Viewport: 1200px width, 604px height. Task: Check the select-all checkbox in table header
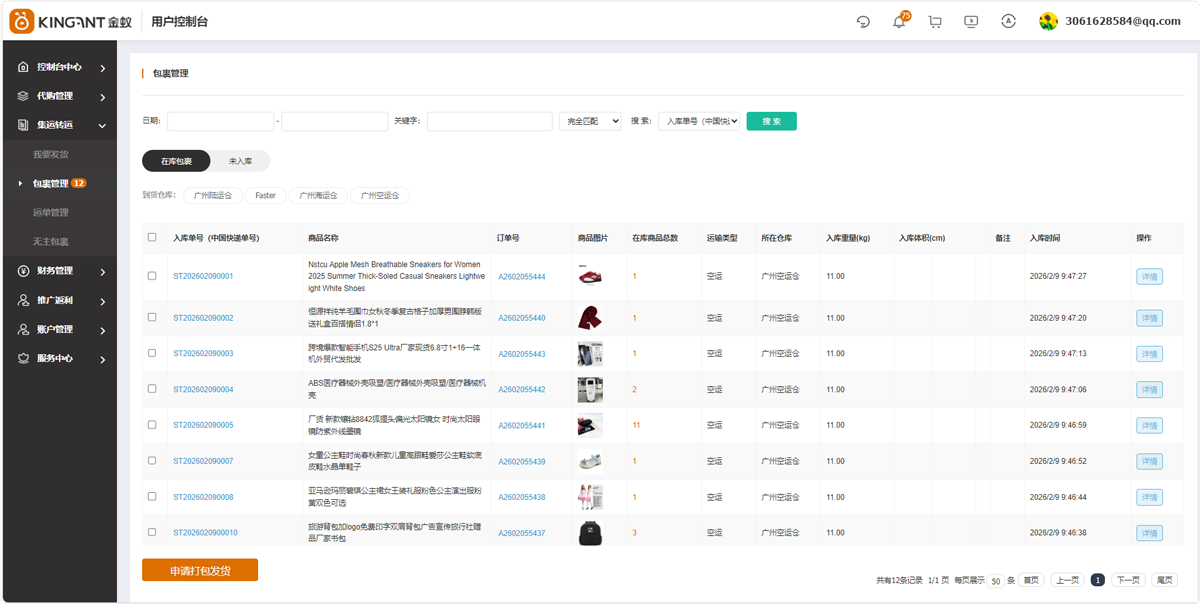tap(152, 238)
